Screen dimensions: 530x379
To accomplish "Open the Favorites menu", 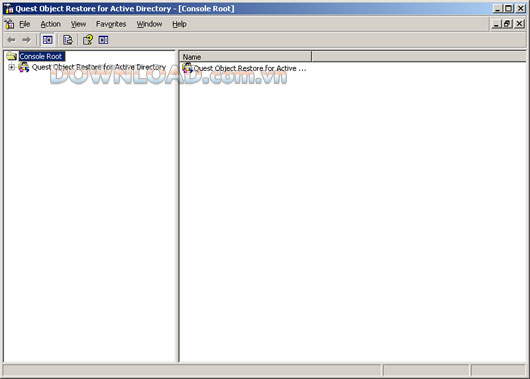I will pyautogui.click(x=111, y=24).
